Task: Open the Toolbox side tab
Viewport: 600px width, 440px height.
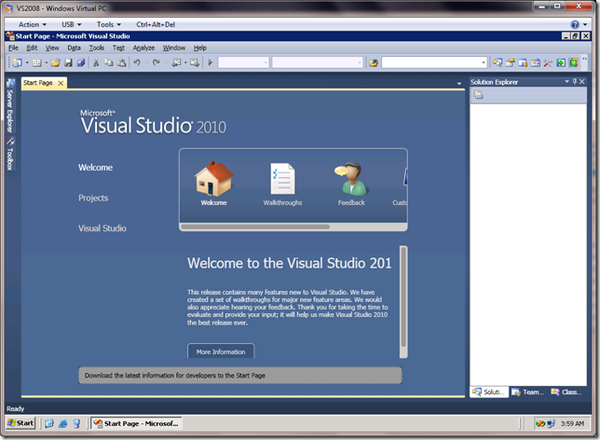Action: pos(10,154)
